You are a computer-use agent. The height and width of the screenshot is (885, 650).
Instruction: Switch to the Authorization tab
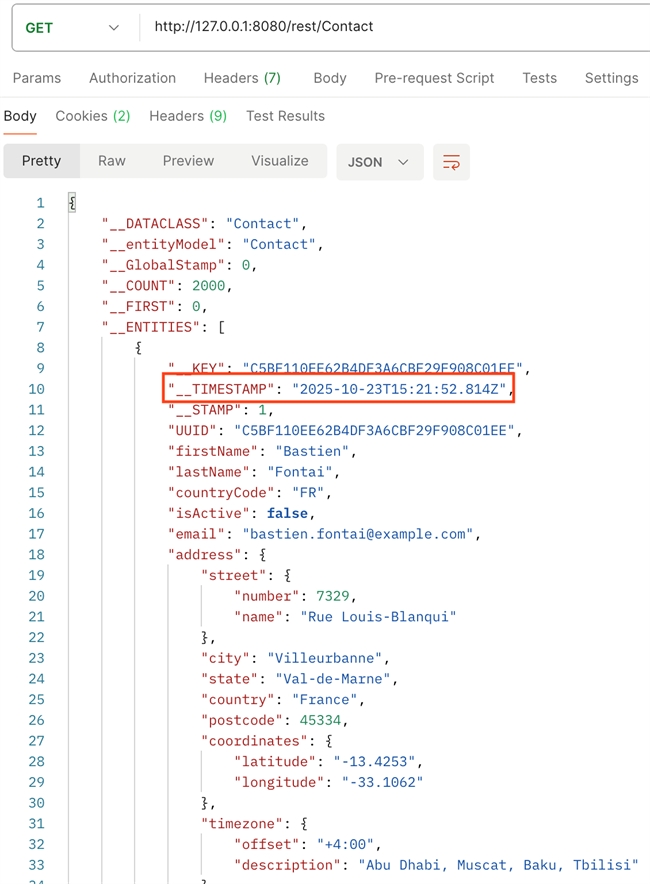132,78
